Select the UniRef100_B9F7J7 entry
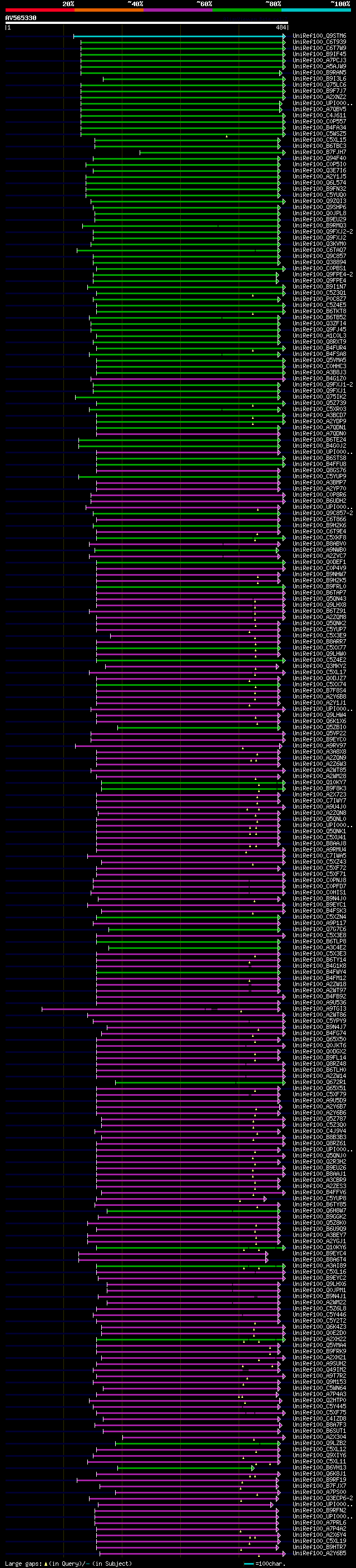356x1568 pixels. 319,91
